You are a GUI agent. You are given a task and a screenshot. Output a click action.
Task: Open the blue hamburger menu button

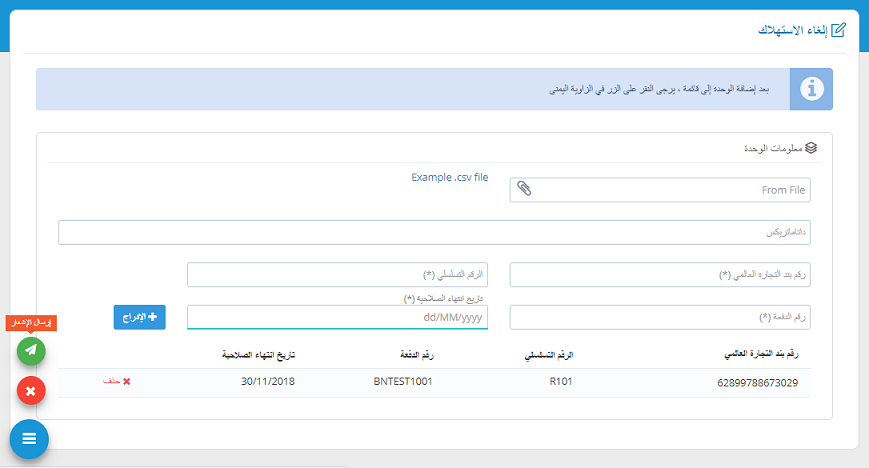point(29,438)
